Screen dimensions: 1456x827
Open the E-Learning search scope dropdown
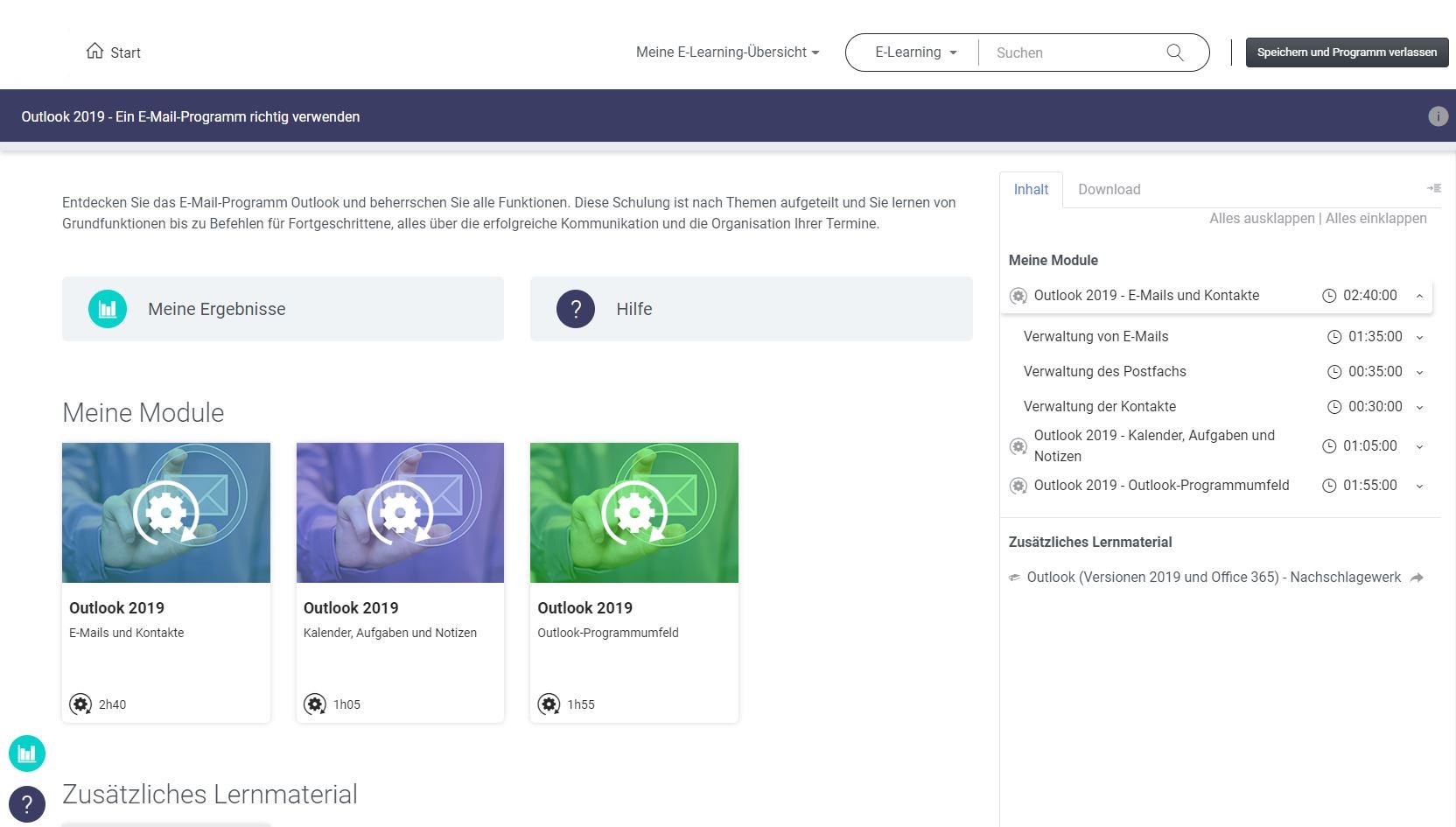tap(916, 53)
